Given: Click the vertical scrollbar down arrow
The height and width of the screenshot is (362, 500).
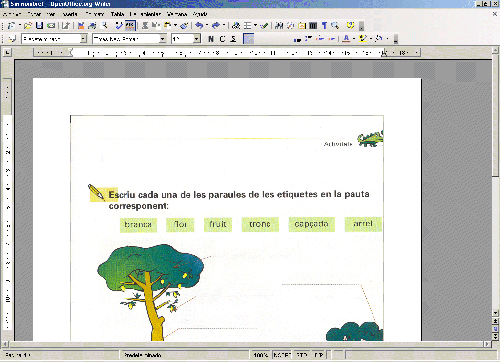Looking at the screenshot, I should [x=495, y=313].
